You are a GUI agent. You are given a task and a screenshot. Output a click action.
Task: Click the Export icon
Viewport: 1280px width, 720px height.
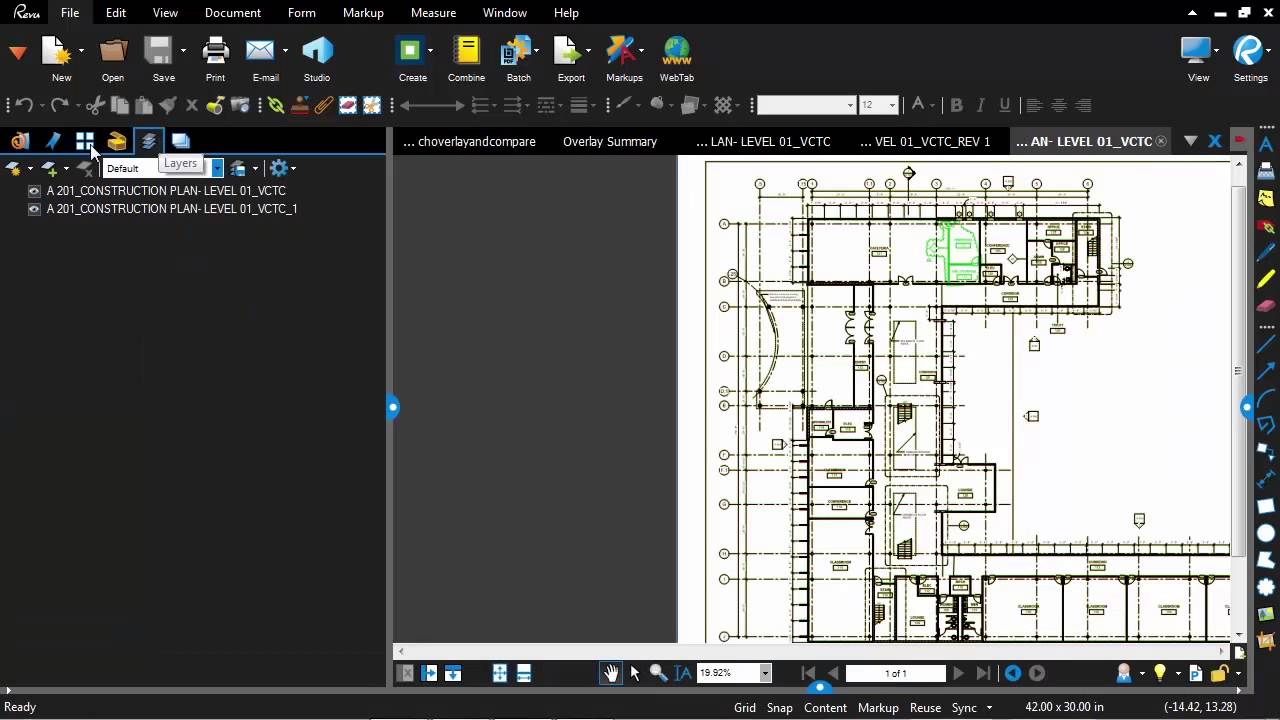pos(569,52)
